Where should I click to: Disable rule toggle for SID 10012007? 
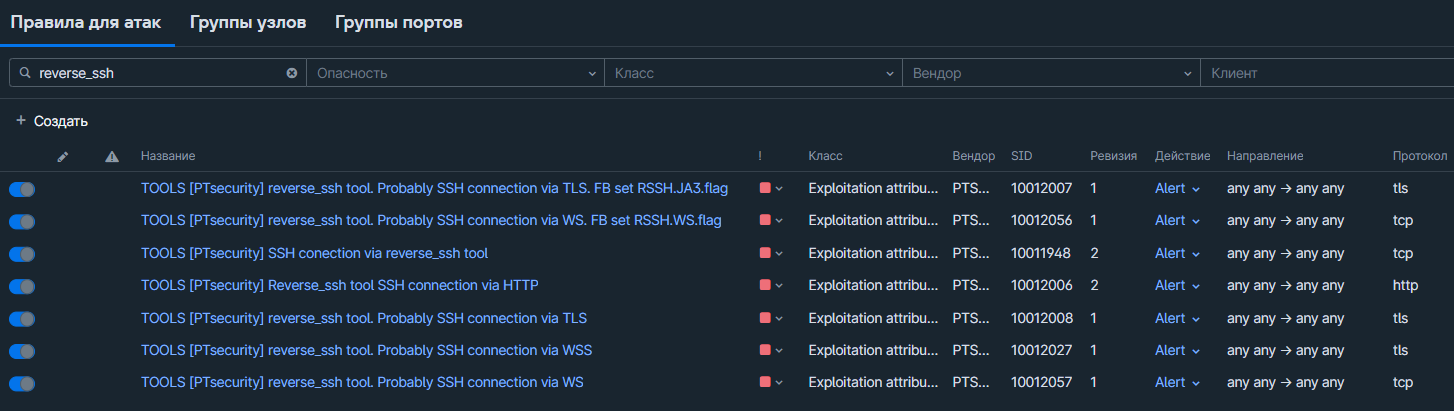pyautogui.click(x=22, y=189)
